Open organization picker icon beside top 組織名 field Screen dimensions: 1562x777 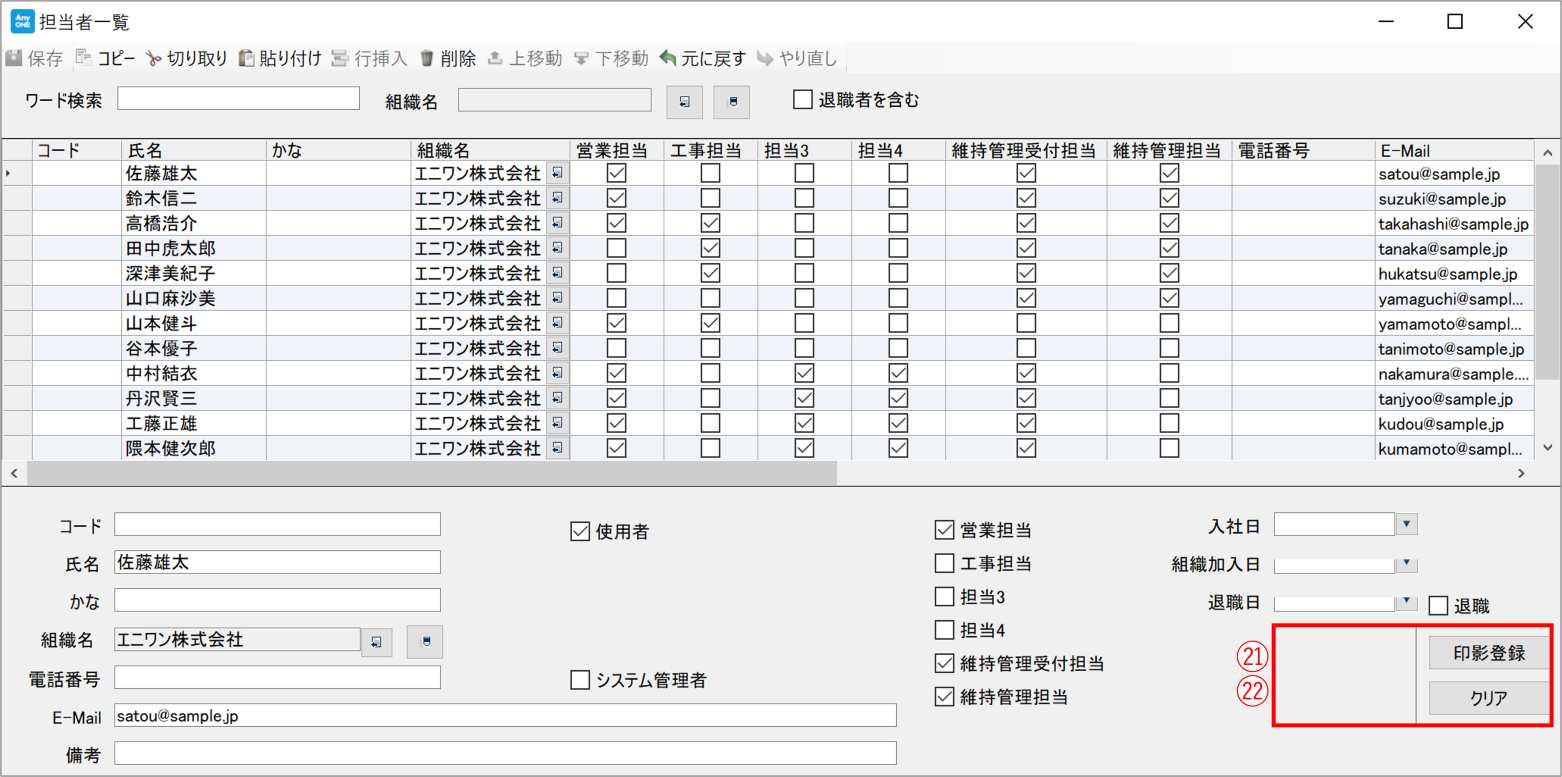pyautogui.click(x=685, y=101)
